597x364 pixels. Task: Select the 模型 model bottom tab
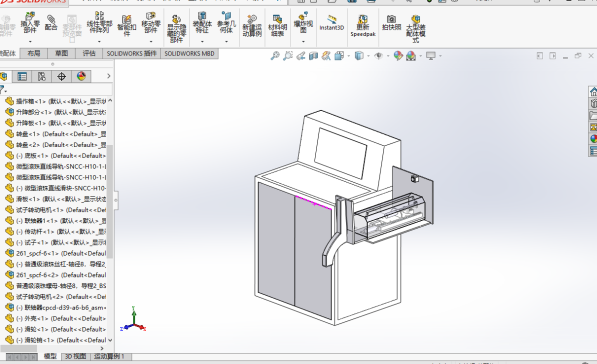click(50, 357)
